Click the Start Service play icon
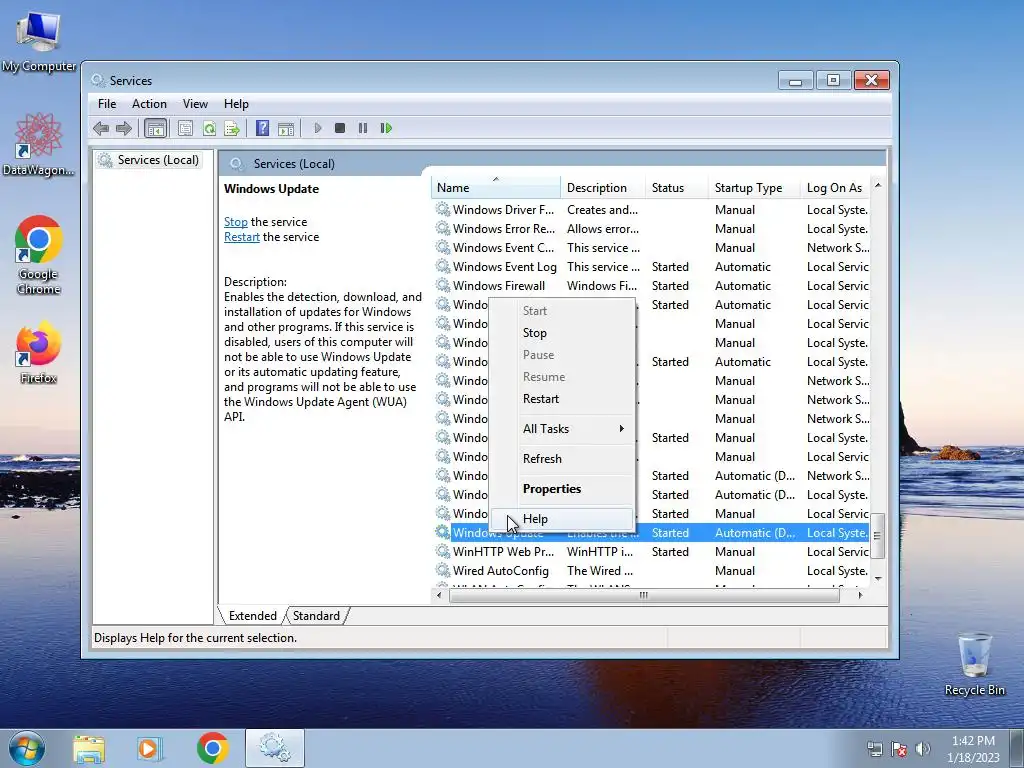The width and height of the screenshot is (1024, 768). pyautogui.click(x=317, y=128)
